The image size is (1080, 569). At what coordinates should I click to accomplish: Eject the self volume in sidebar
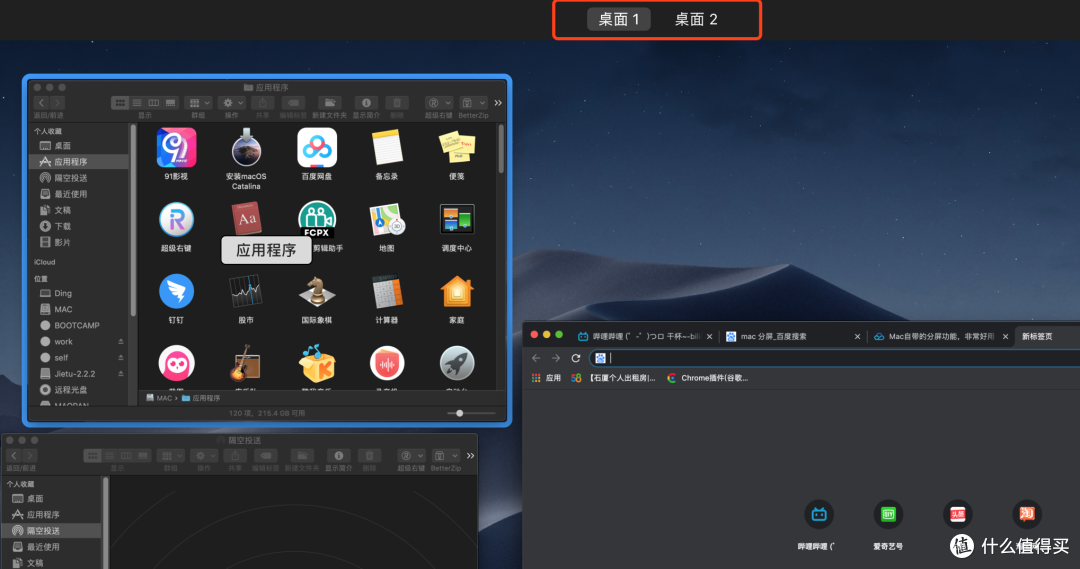click(x=121, y=358)
